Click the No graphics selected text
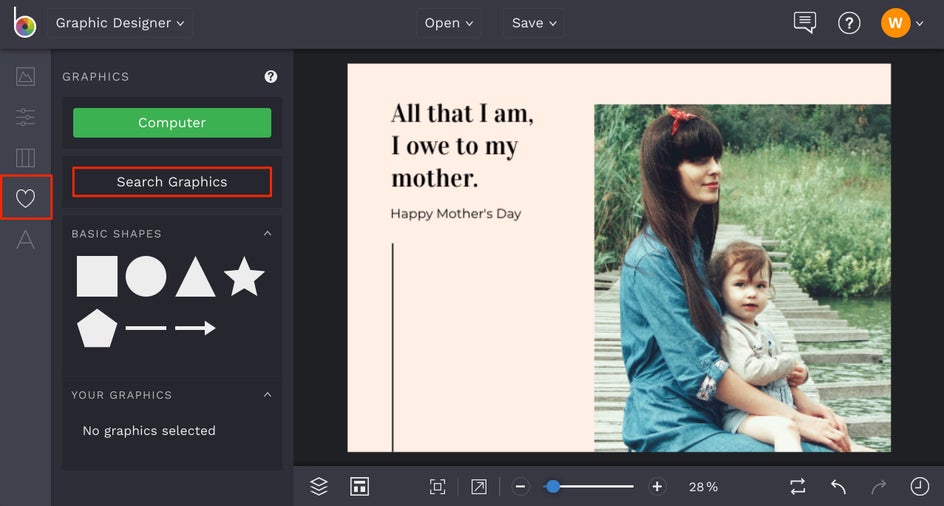This screenshot has height=506, width=944. click(x=149, y=431)
